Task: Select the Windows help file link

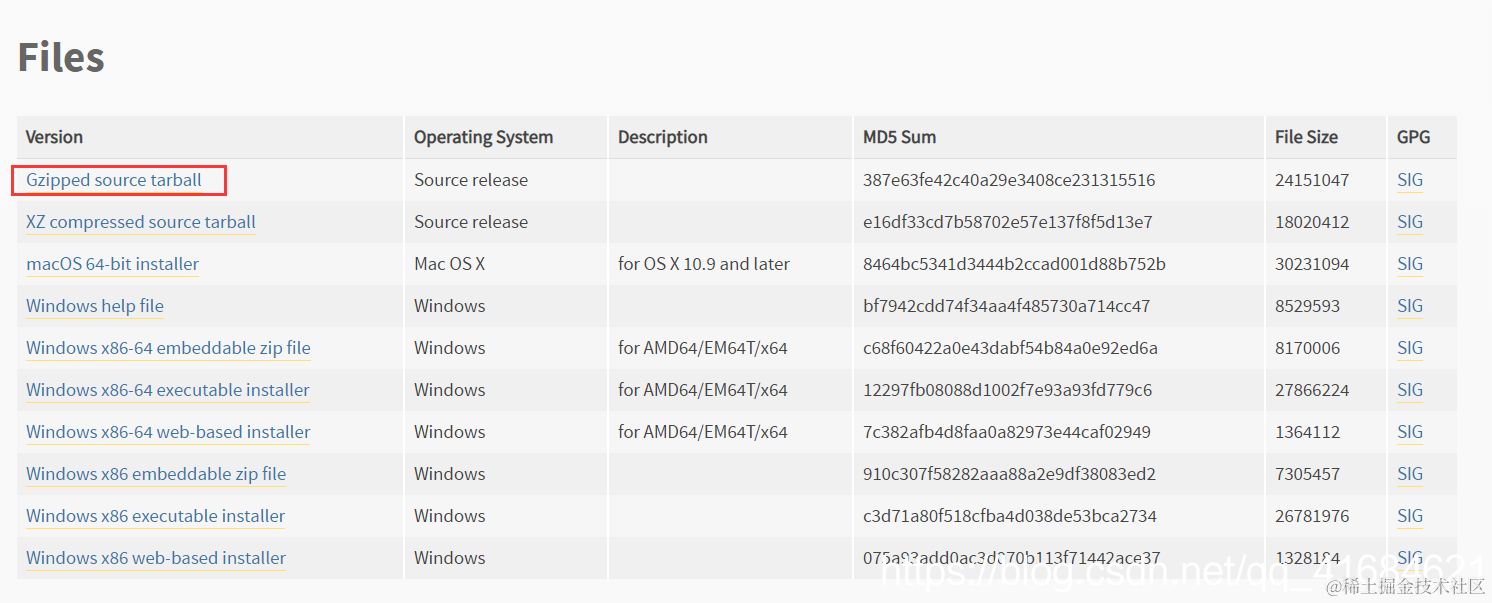Action: 95,306
